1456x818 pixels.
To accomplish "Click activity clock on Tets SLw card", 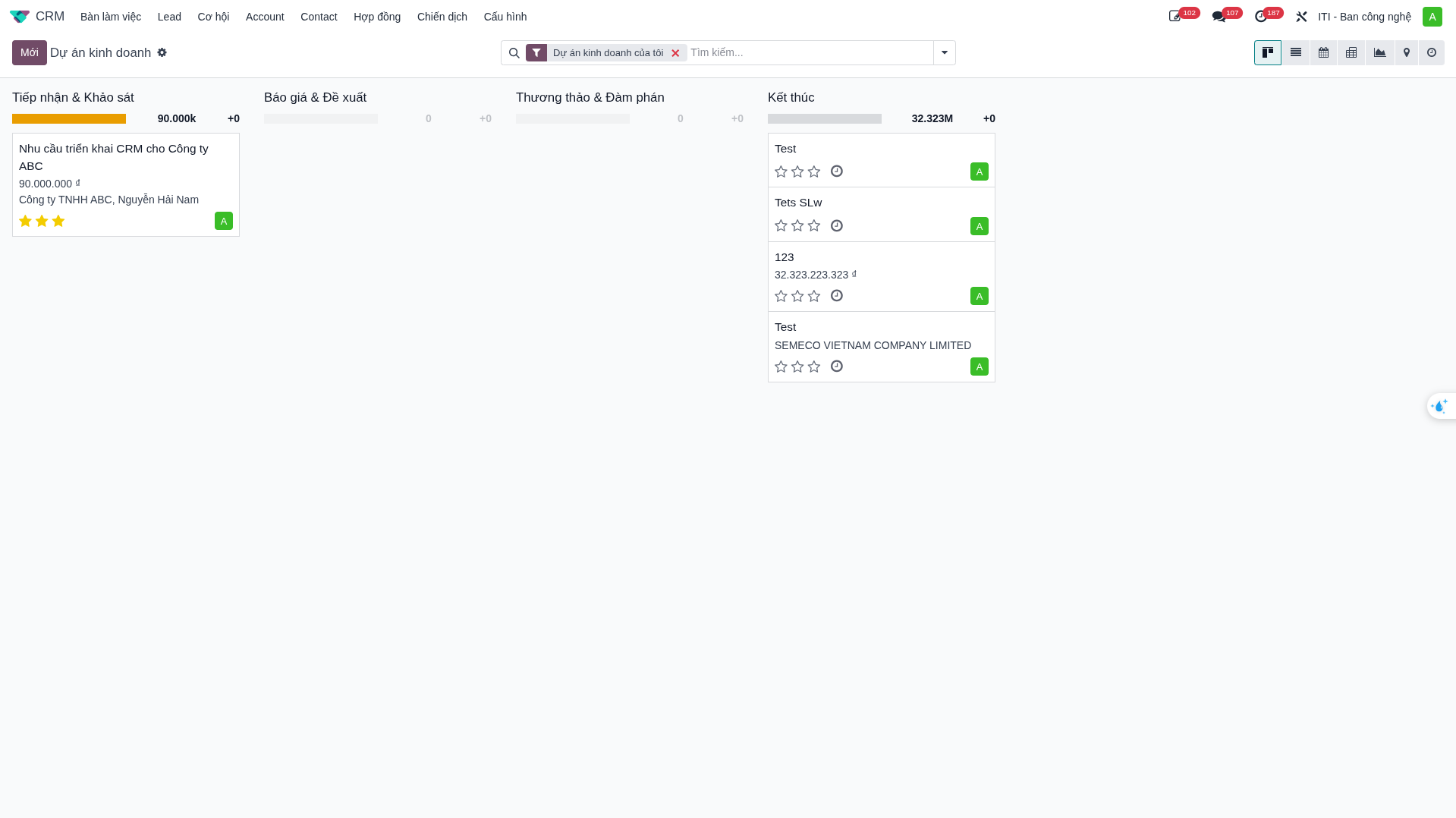I will pos(836,225).
